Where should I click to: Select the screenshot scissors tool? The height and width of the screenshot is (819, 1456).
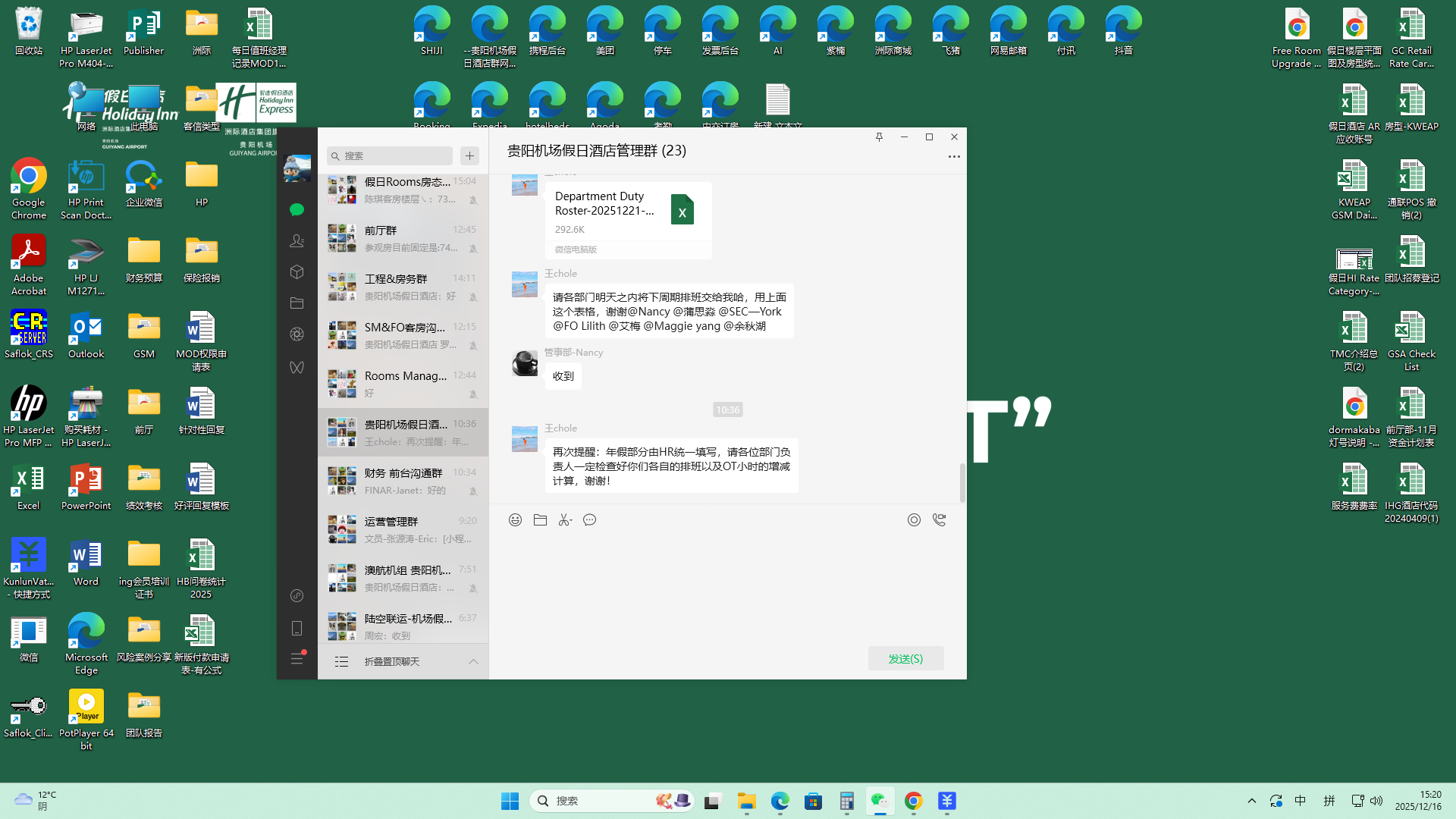tap(565, 520)
